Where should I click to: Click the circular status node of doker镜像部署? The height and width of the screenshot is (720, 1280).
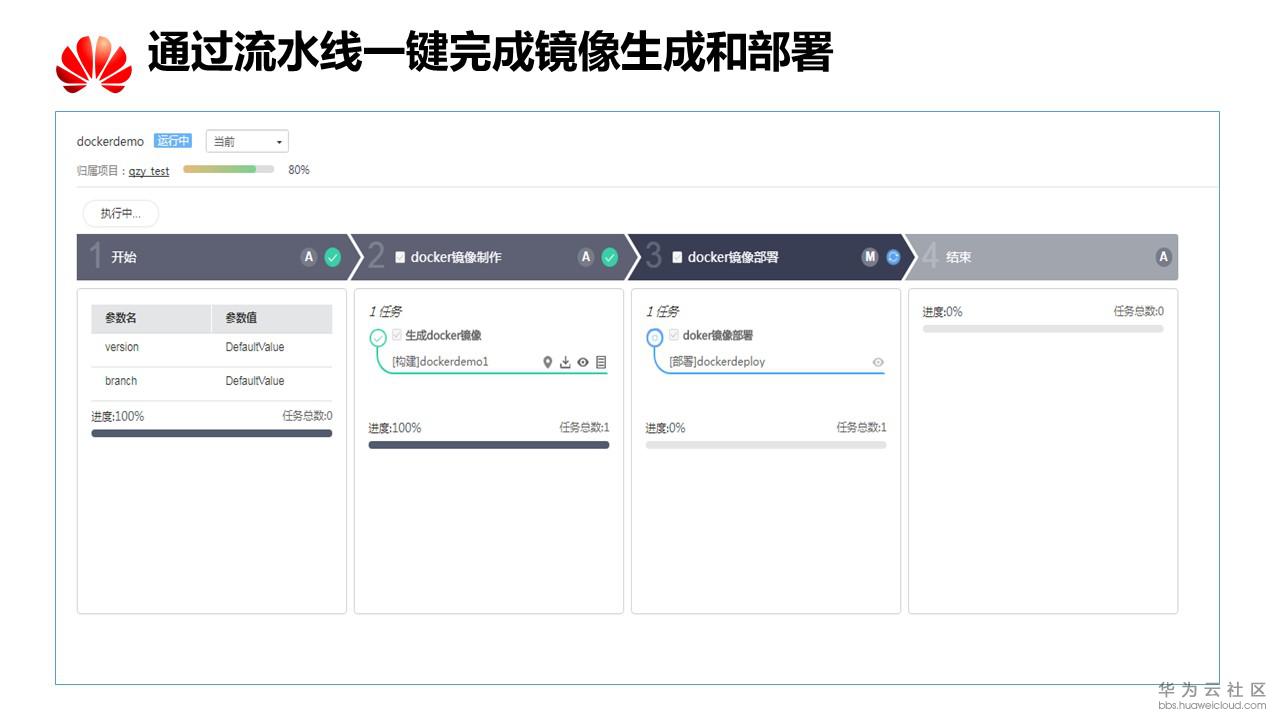pos(653,337)
